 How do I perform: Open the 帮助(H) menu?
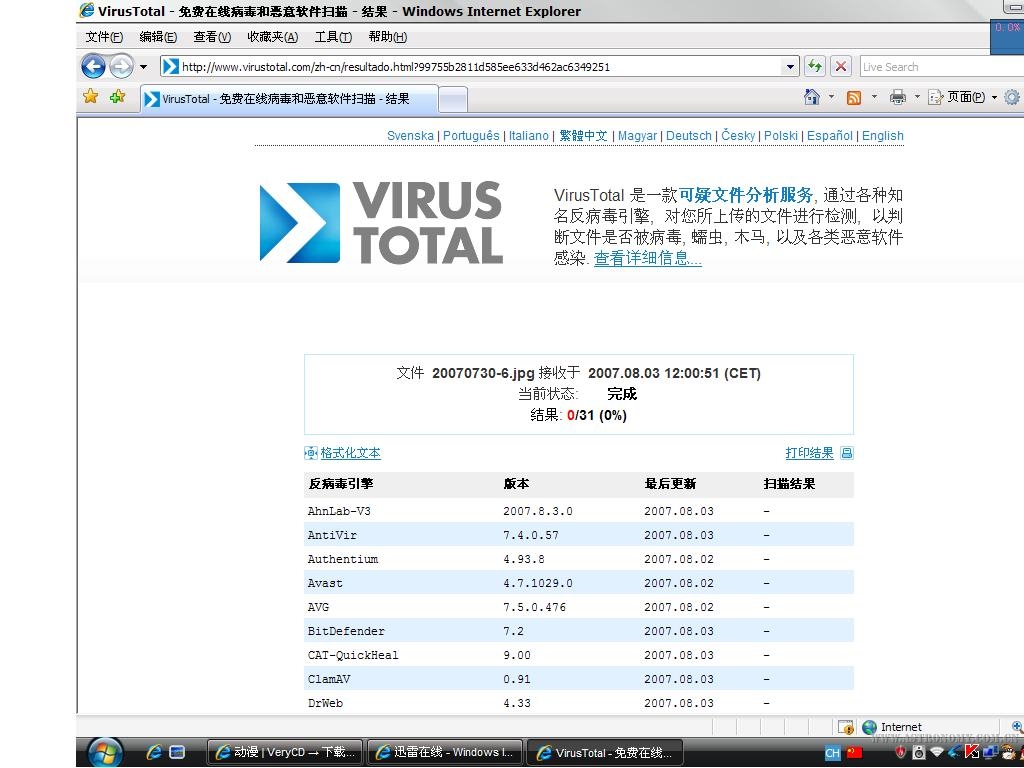pyautogui.click(x=387, y=37)
